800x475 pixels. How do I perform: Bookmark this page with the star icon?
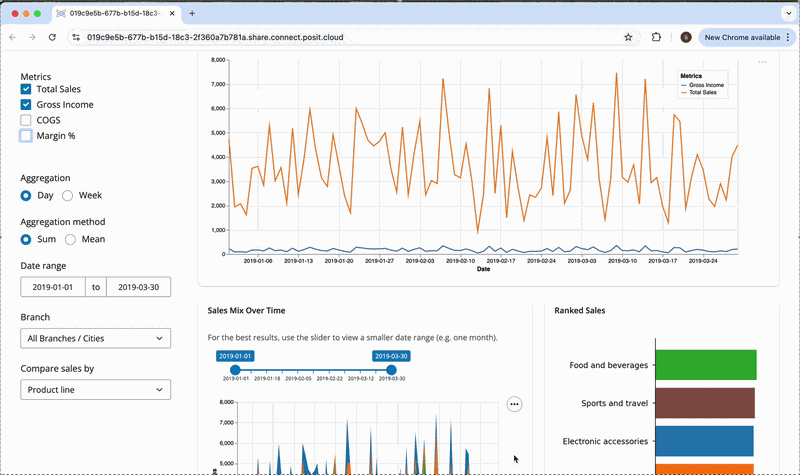tap(628, 37)
